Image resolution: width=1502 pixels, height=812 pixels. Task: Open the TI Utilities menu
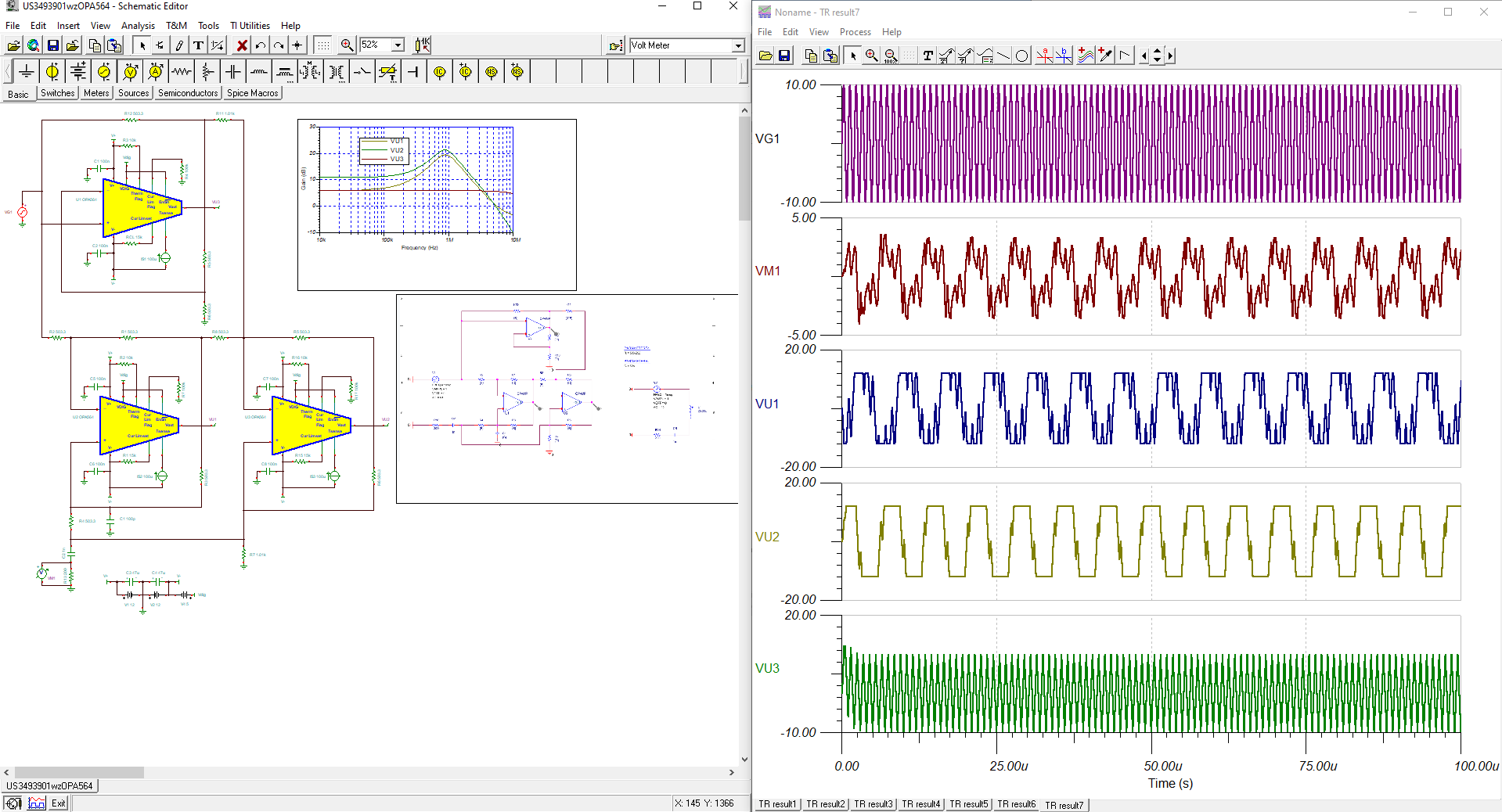(250, 26)
